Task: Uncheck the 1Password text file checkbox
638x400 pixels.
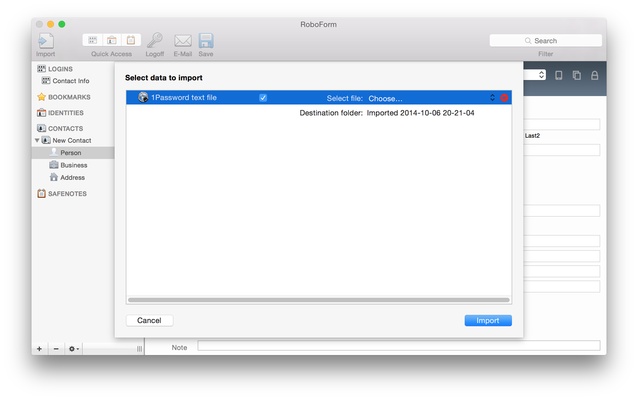Action: 263,98
